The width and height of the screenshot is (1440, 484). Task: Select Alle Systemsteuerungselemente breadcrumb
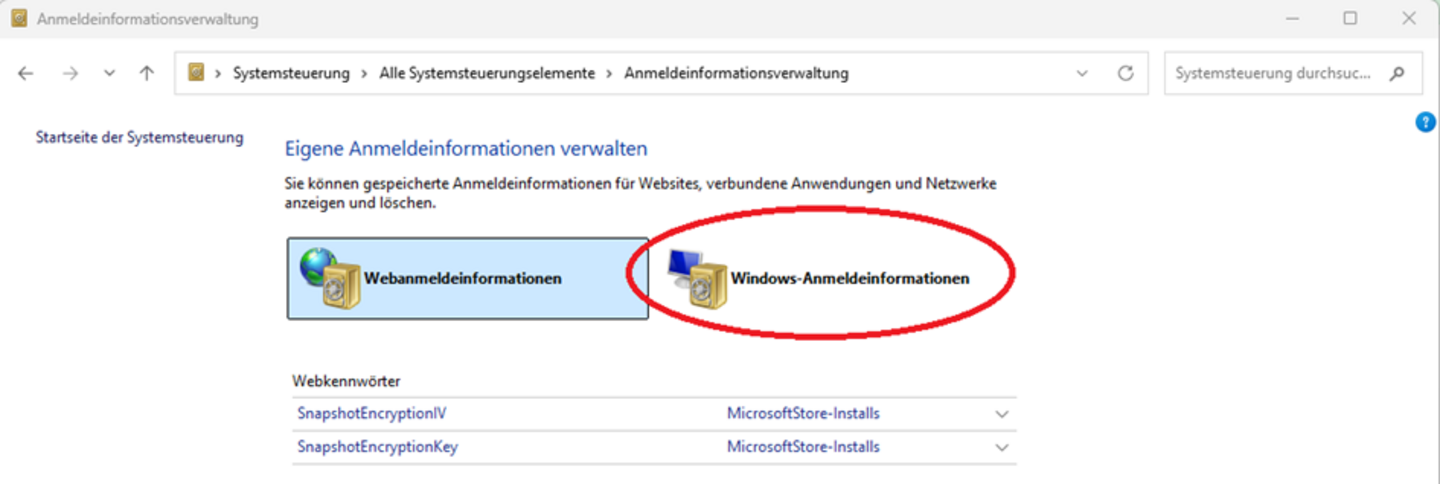point(487,73)
